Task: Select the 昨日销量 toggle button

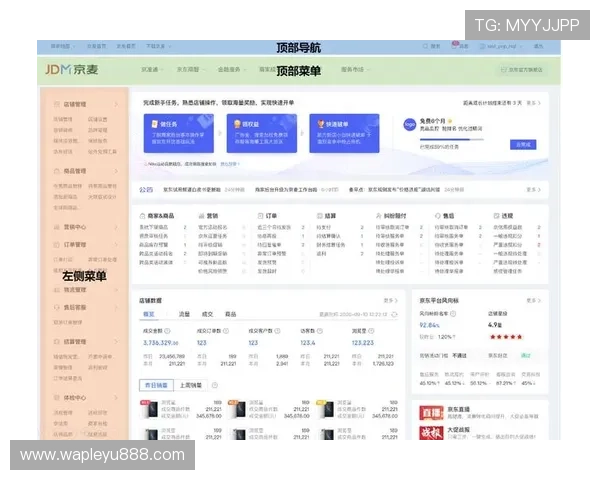Action: [156, 385]
